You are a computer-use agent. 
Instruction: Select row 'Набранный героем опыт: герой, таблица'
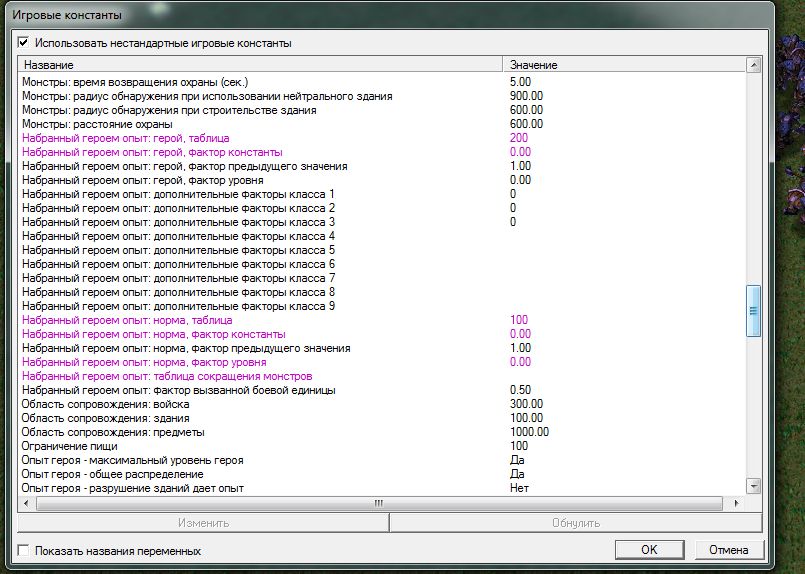pyautogui.click(x=382, y=138)
